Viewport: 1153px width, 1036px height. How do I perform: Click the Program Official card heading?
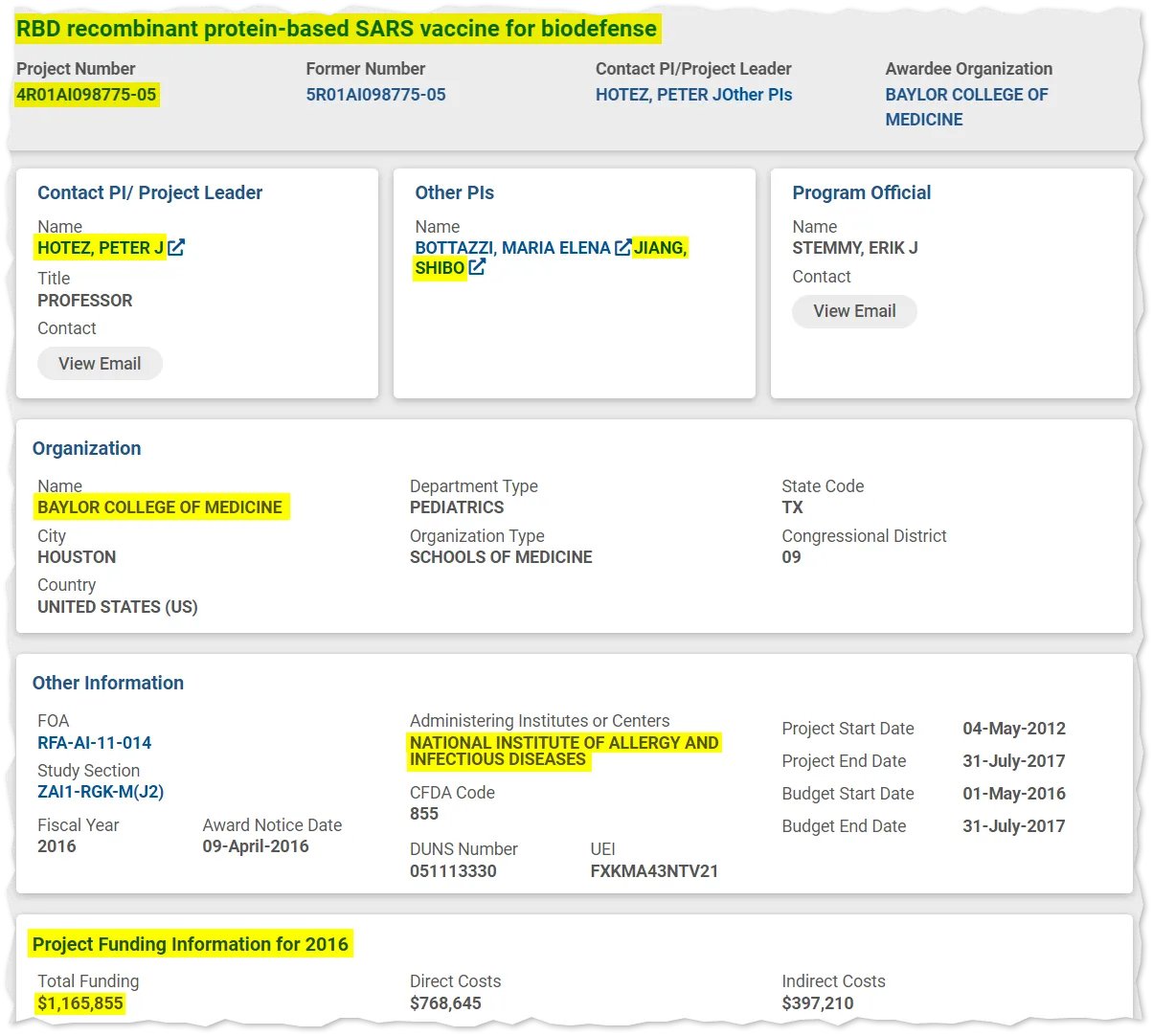[x=861, y=192]
